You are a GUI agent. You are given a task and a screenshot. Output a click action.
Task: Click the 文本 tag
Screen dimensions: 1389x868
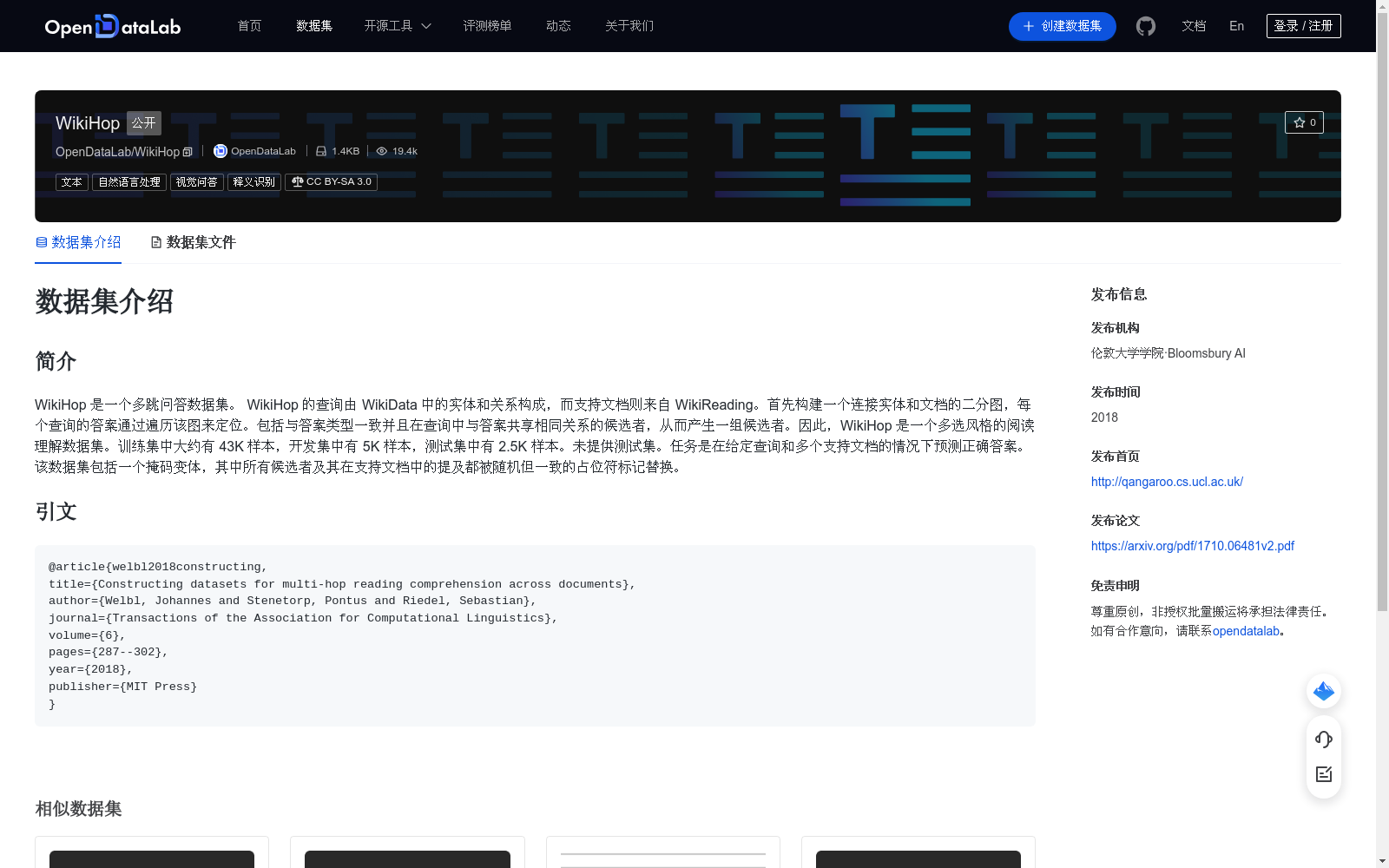(x=72, y=182)
